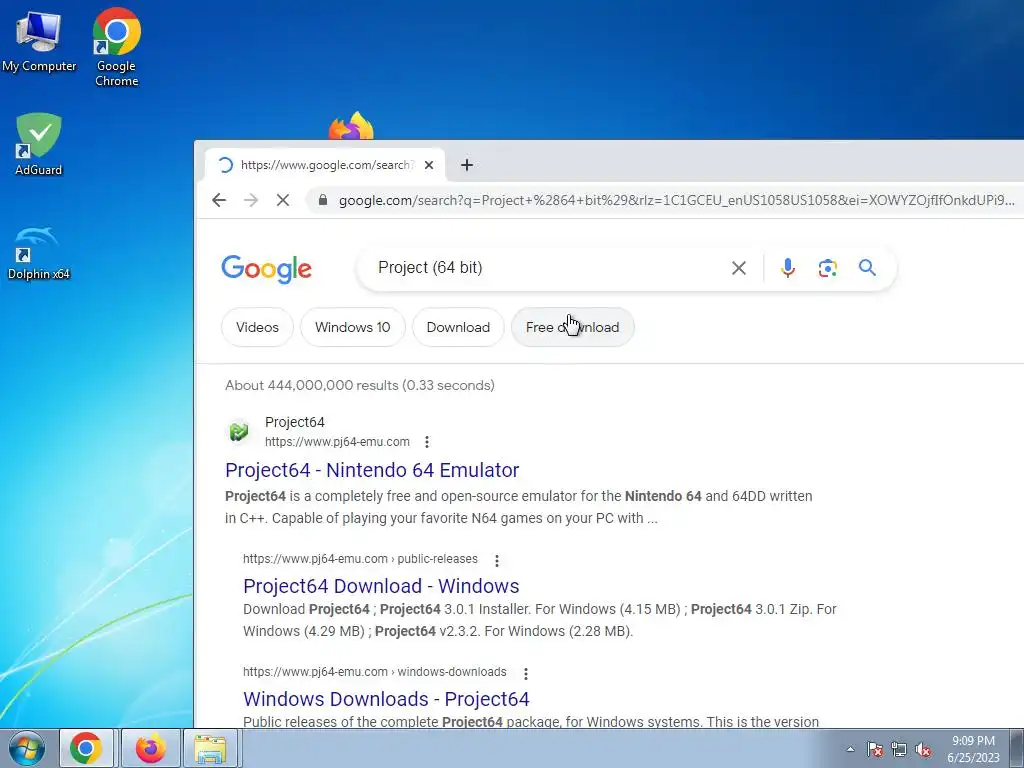1024x768 pixels.
Task: Click the Project64 site name text
Action: 295,422
